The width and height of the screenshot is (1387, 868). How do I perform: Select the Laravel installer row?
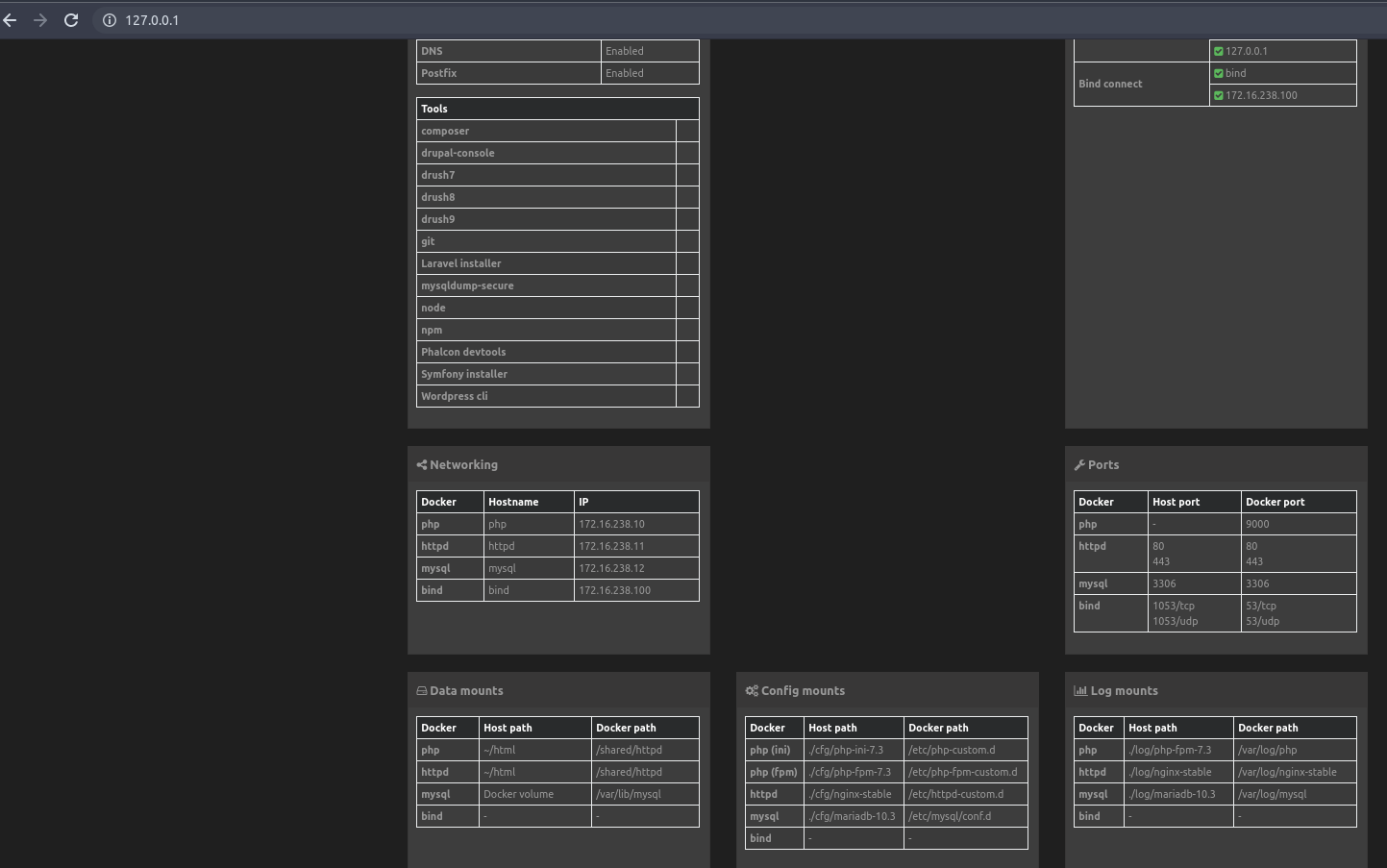click(557, 263)
